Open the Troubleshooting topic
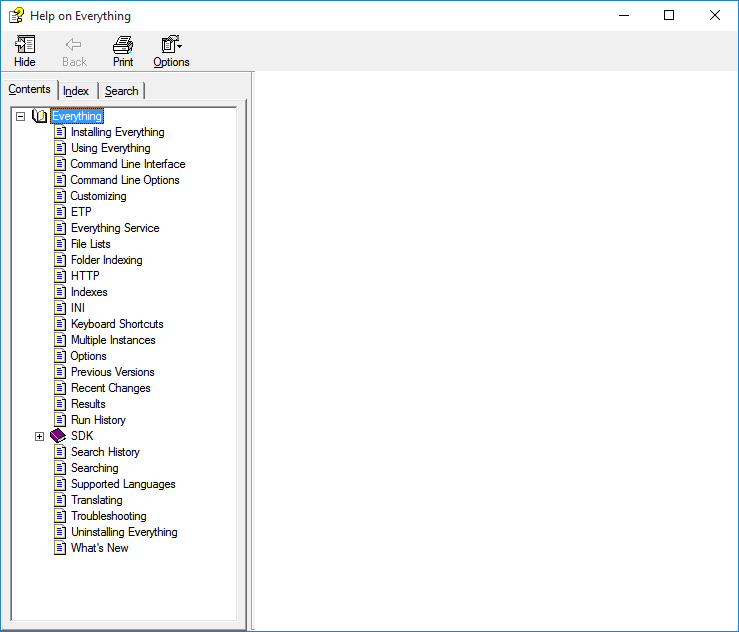739x632 pixels. (x=108, y=516)
